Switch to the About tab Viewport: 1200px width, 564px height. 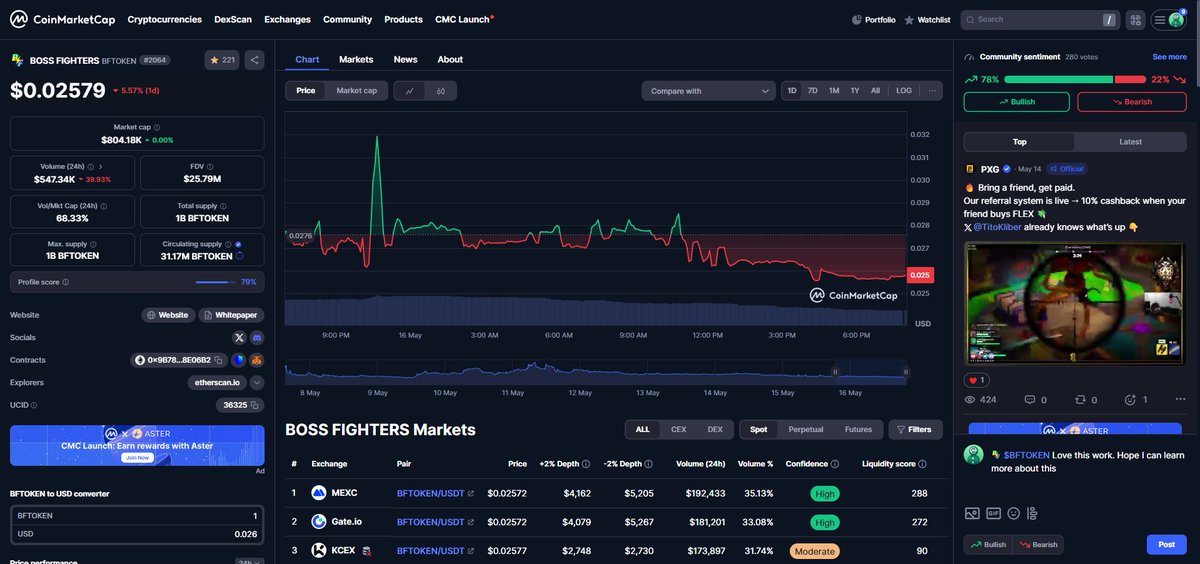(450, 60)
